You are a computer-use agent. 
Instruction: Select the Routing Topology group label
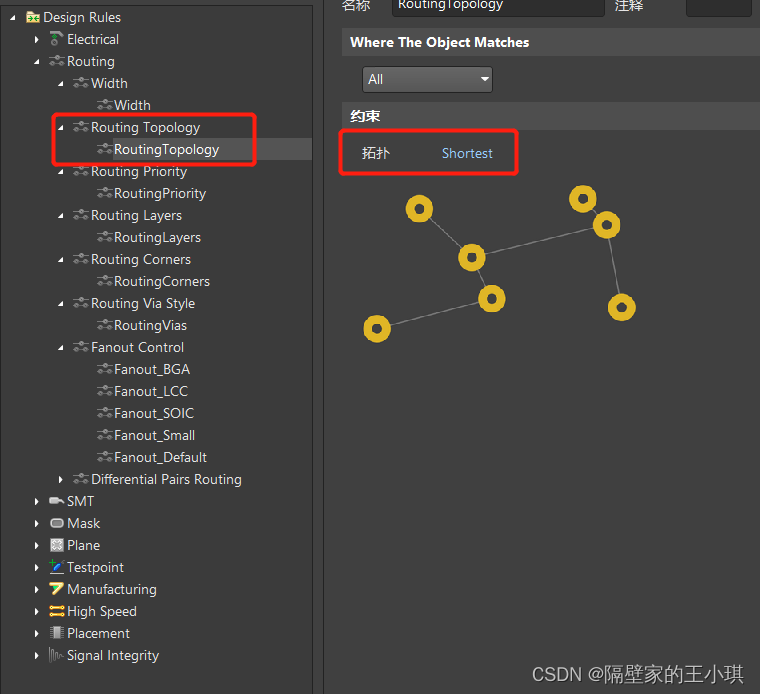pos(145,128)
